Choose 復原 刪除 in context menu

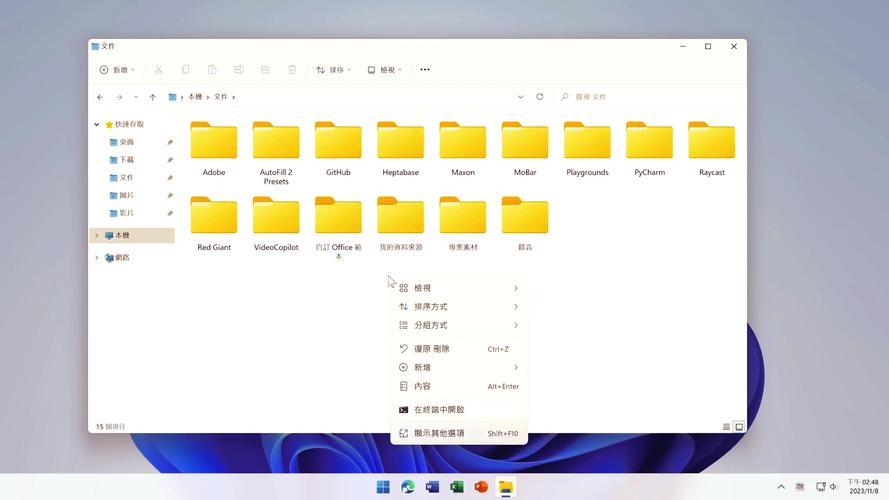pyautogui.click(x=459, y=349)
